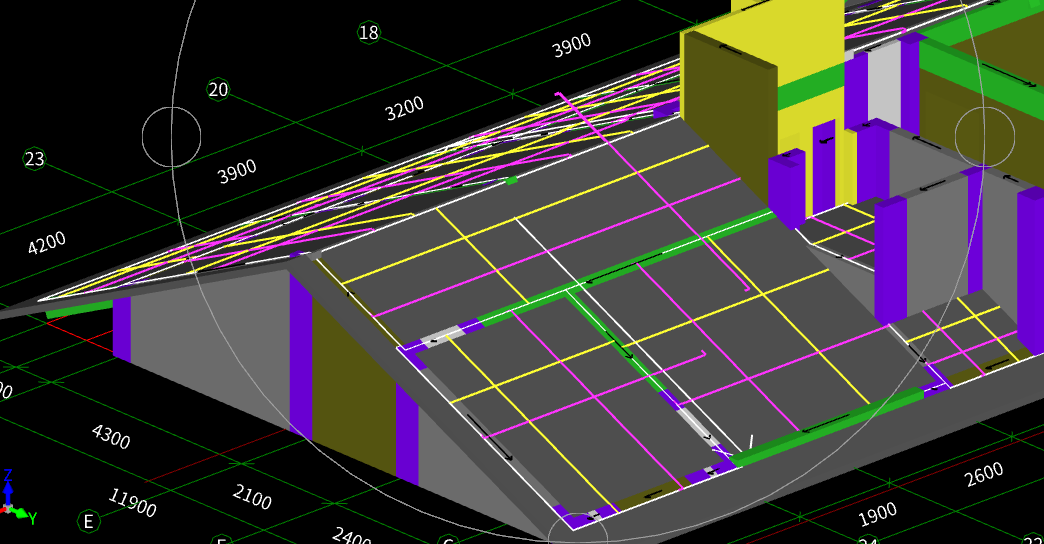Click the 1900 grid dimension
The height and width of the screenshot is (544, 1044).
click(878, 514)
